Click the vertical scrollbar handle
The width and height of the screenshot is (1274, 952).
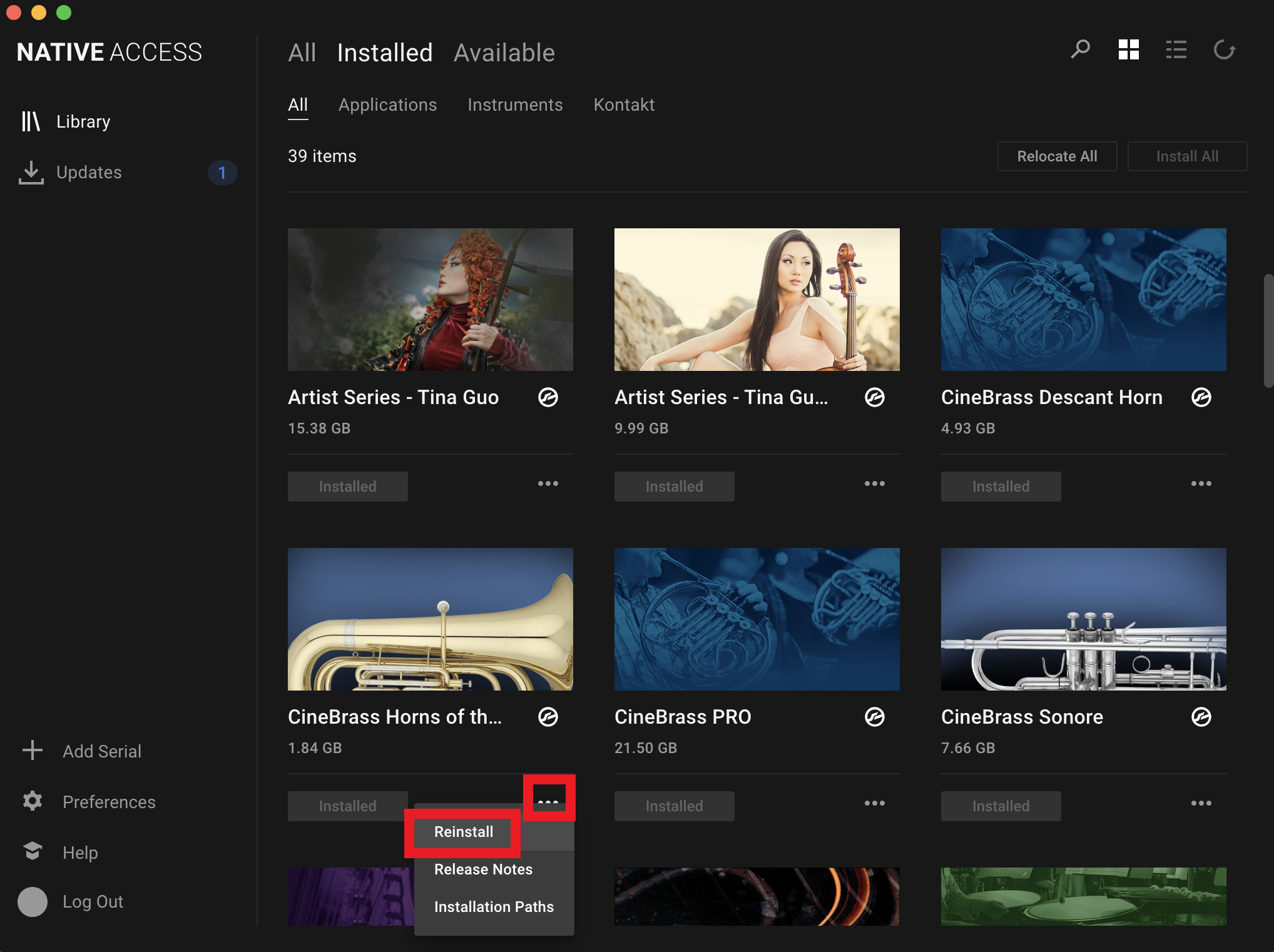point(1268,331)
